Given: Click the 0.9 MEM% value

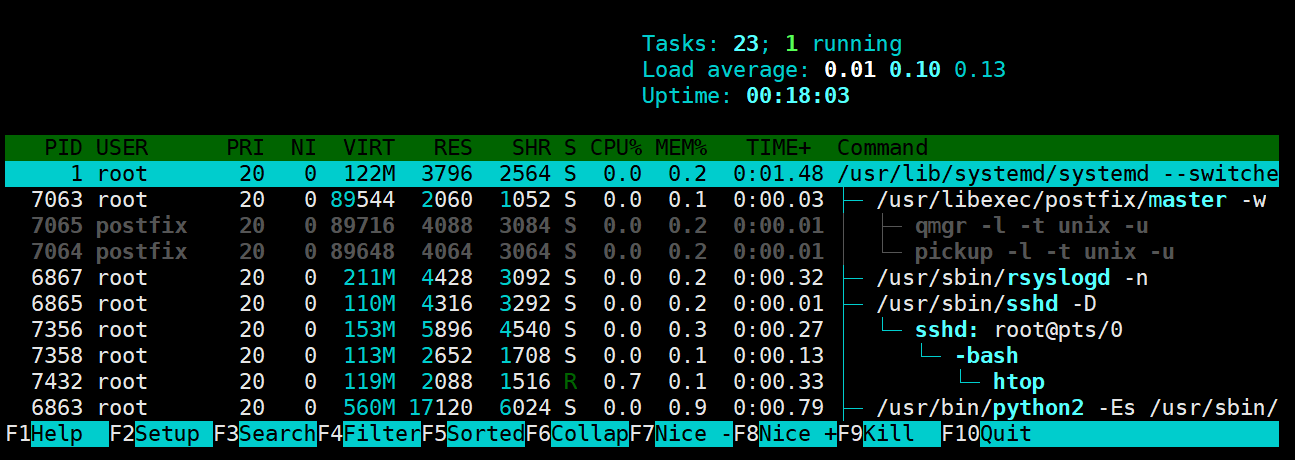Looking at the screenshot, I should click(x=687, y=408).
